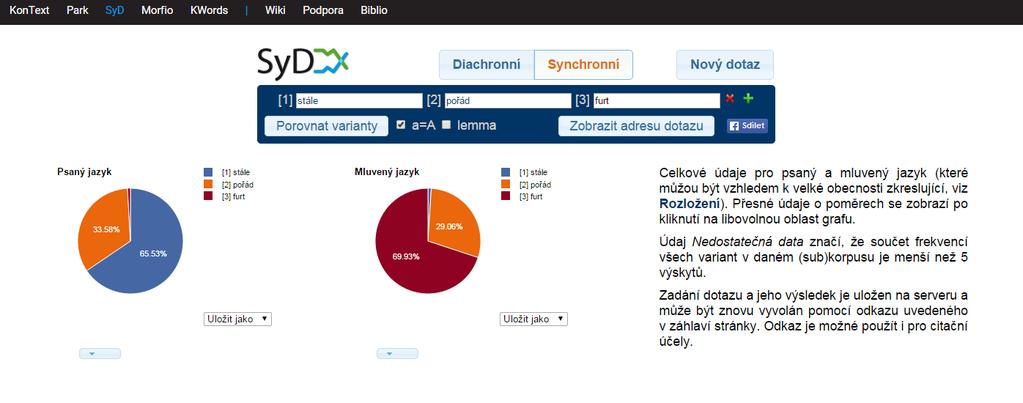Viewport: 1023px width, 403px height.
Task: Follow the Rozložení link
Action: 690,203
